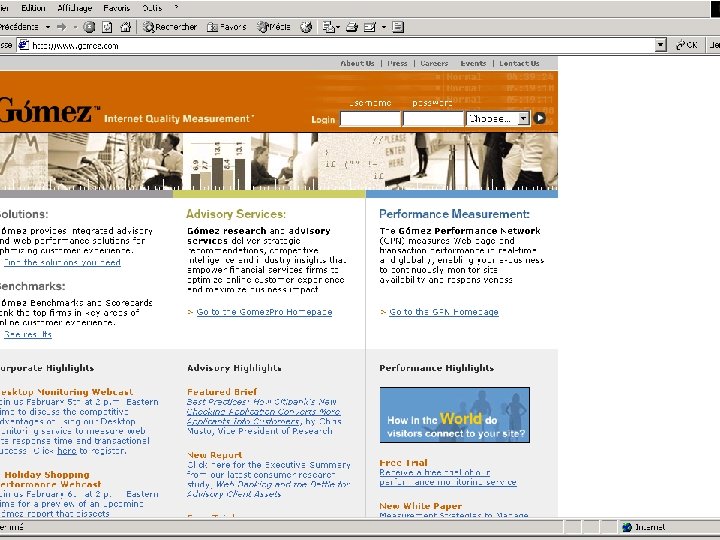Click 'New Report' heading
The image size is (720, 540).
point(214,455)
